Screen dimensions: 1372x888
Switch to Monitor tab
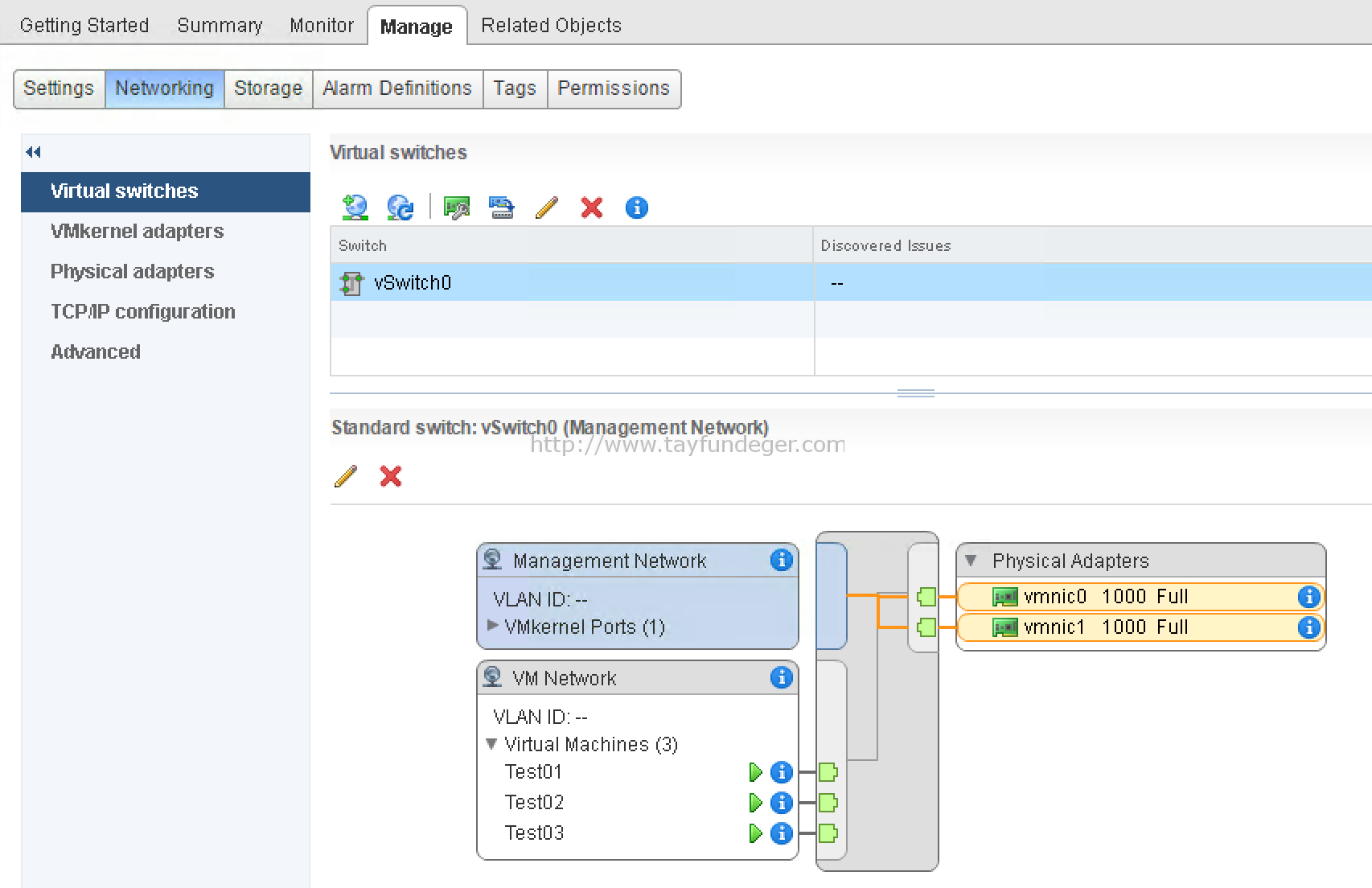click(322, 26)
